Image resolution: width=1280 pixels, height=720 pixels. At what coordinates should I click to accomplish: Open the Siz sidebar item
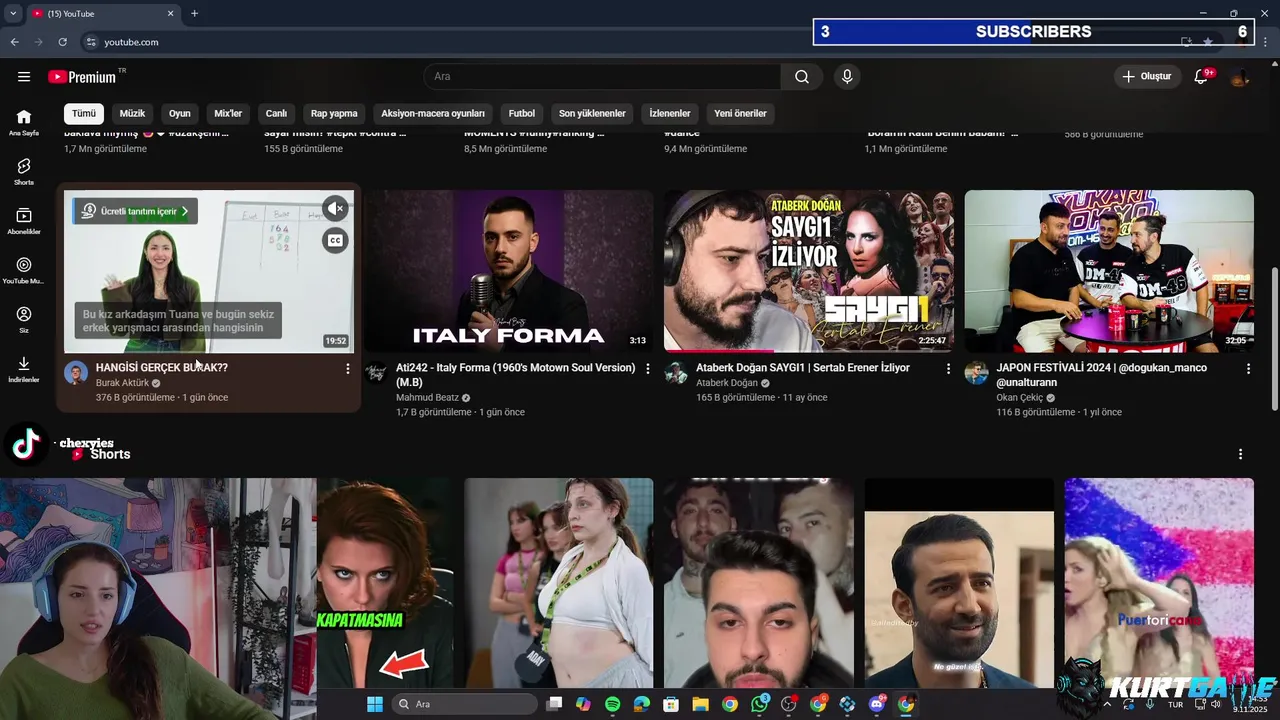point(24,320)
